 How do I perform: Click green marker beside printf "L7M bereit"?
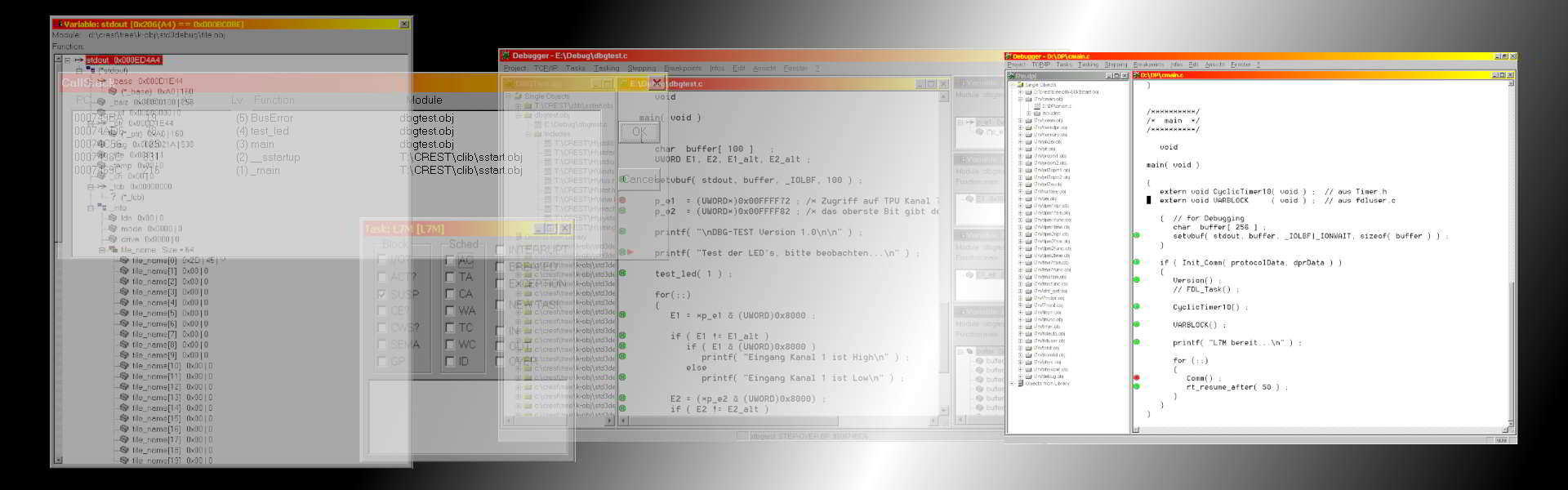tap(1136, 343)
